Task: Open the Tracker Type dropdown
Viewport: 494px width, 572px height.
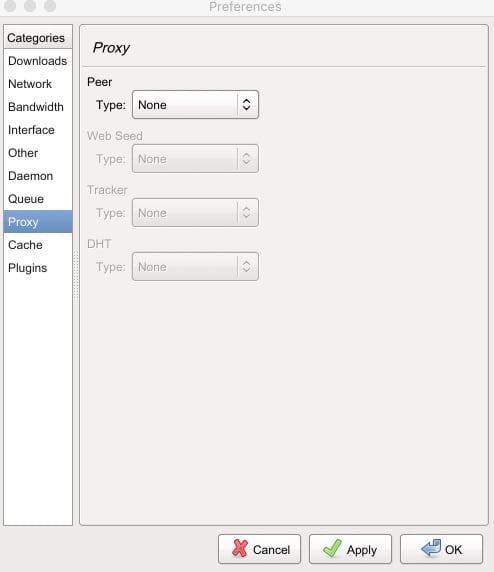Action: 195,213
